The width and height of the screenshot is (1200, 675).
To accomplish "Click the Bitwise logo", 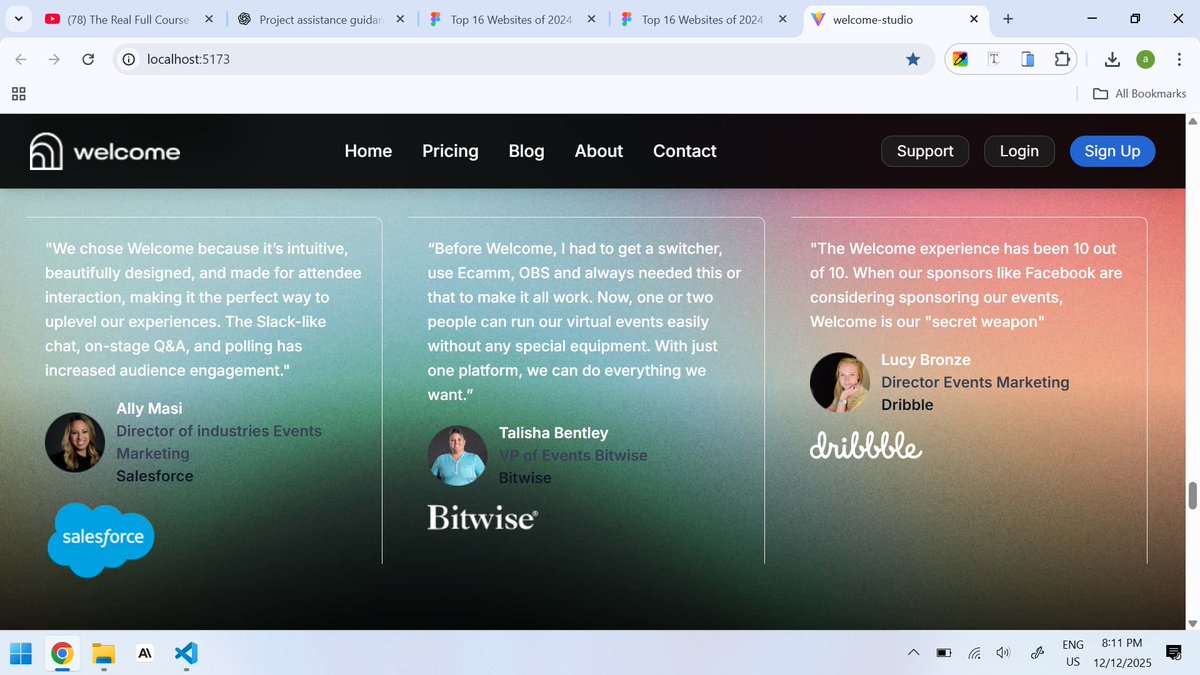I will click(482, 518).
